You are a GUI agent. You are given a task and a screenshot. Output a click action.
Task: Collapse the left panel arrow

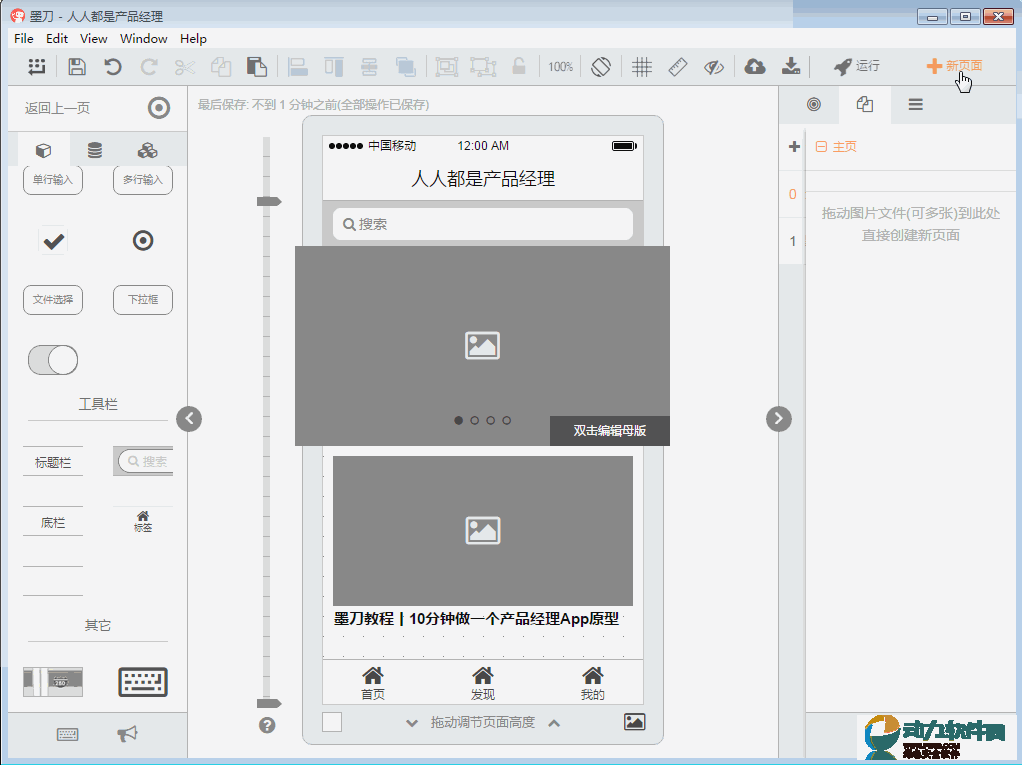[x=189, y=418]
